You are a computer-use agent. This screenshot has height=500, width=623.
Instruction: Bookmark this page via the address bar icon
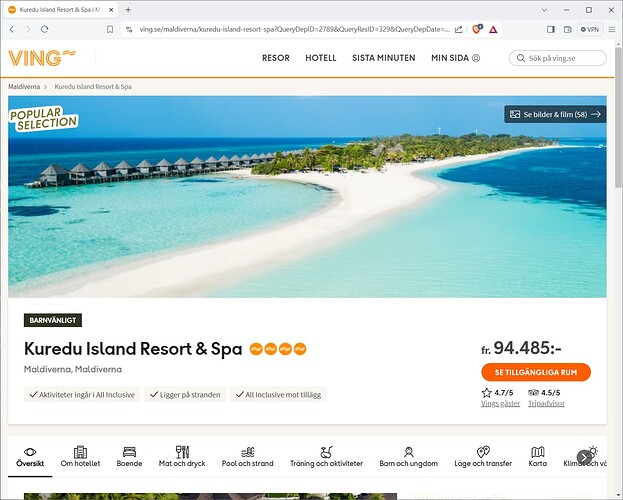pyautogui.click(x=110, y=30)
